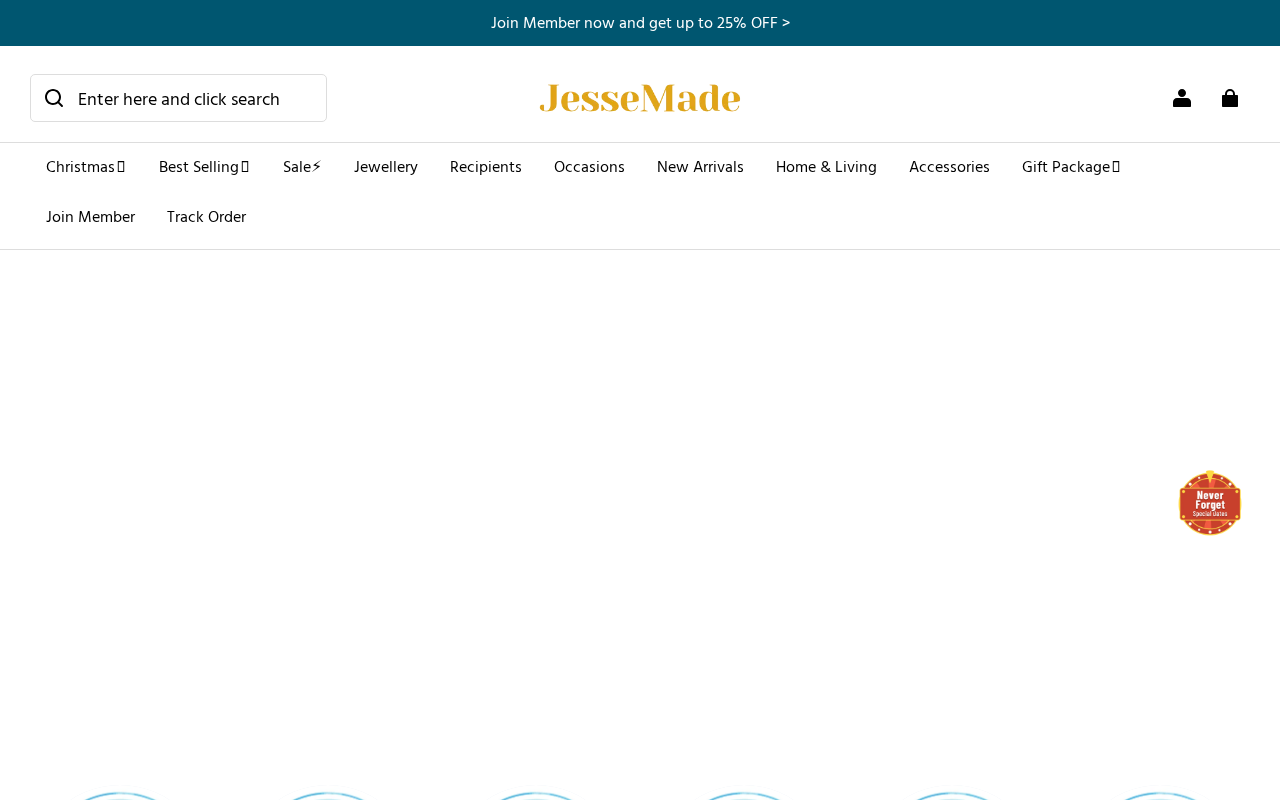The height and width of the screenshot is (800, 1280).
Task: Click the Never Forget Special Dates badge
Action: (x=1210, y=503)
